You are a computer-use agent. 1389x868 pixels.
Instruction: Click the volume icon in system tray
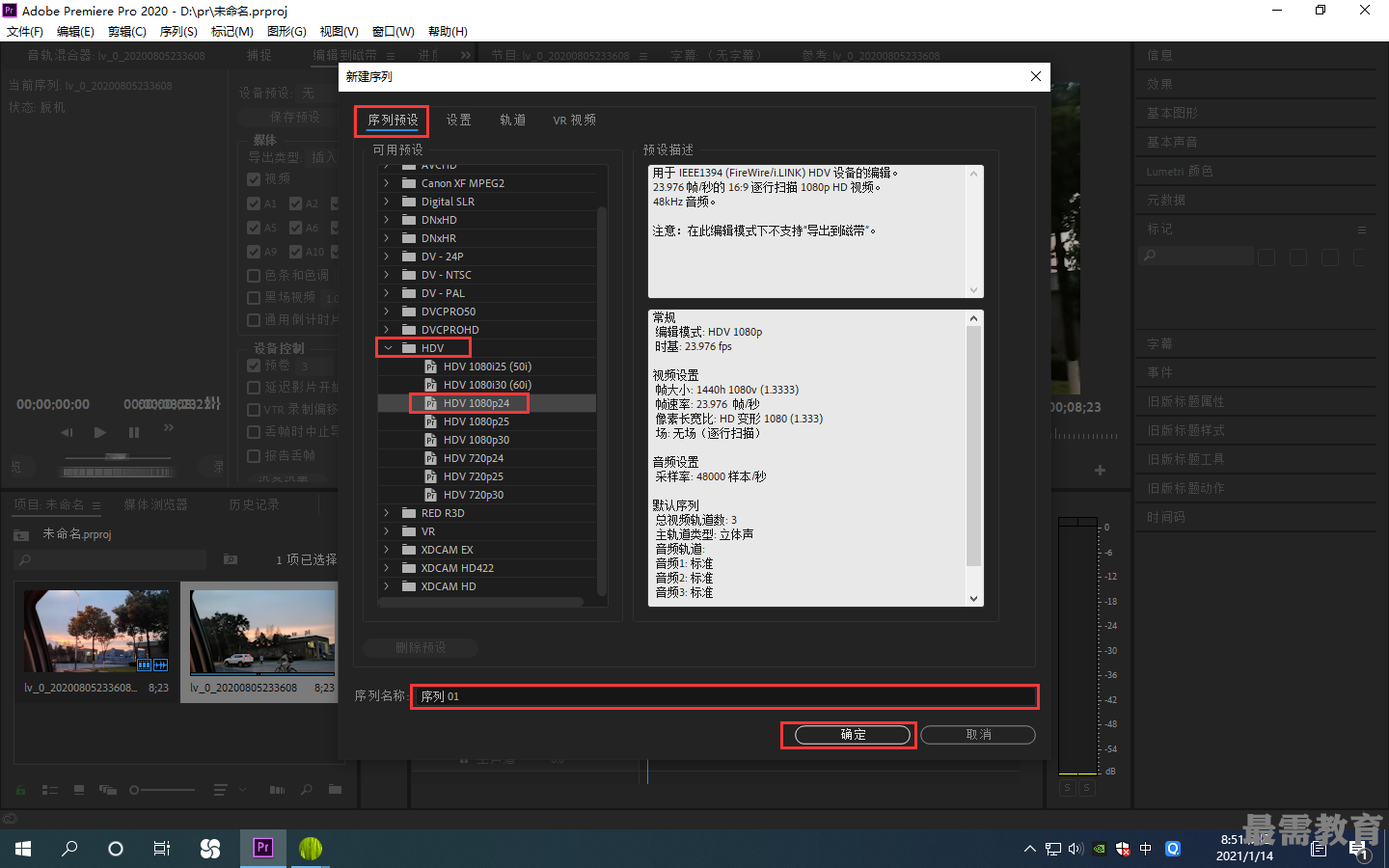(1076, 849)
